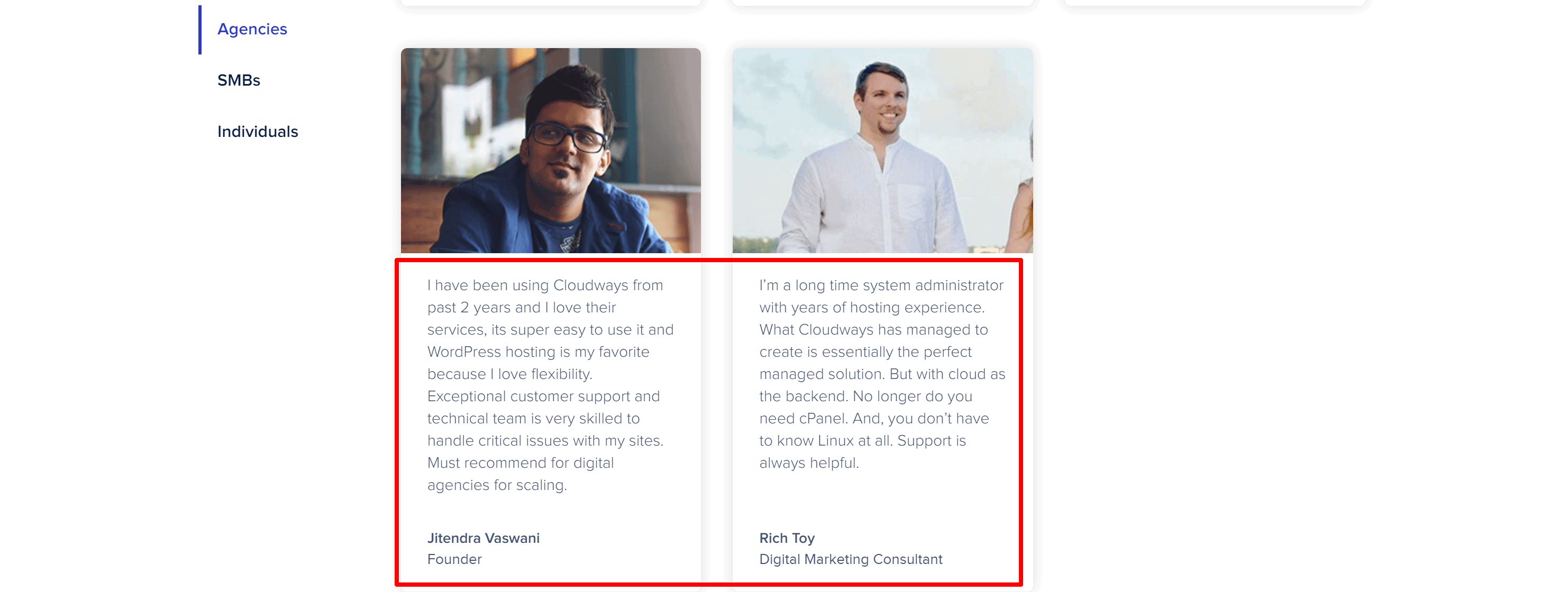1568x592 pixels.
Task: Click the Founder job title
Action: pos(454,559)
